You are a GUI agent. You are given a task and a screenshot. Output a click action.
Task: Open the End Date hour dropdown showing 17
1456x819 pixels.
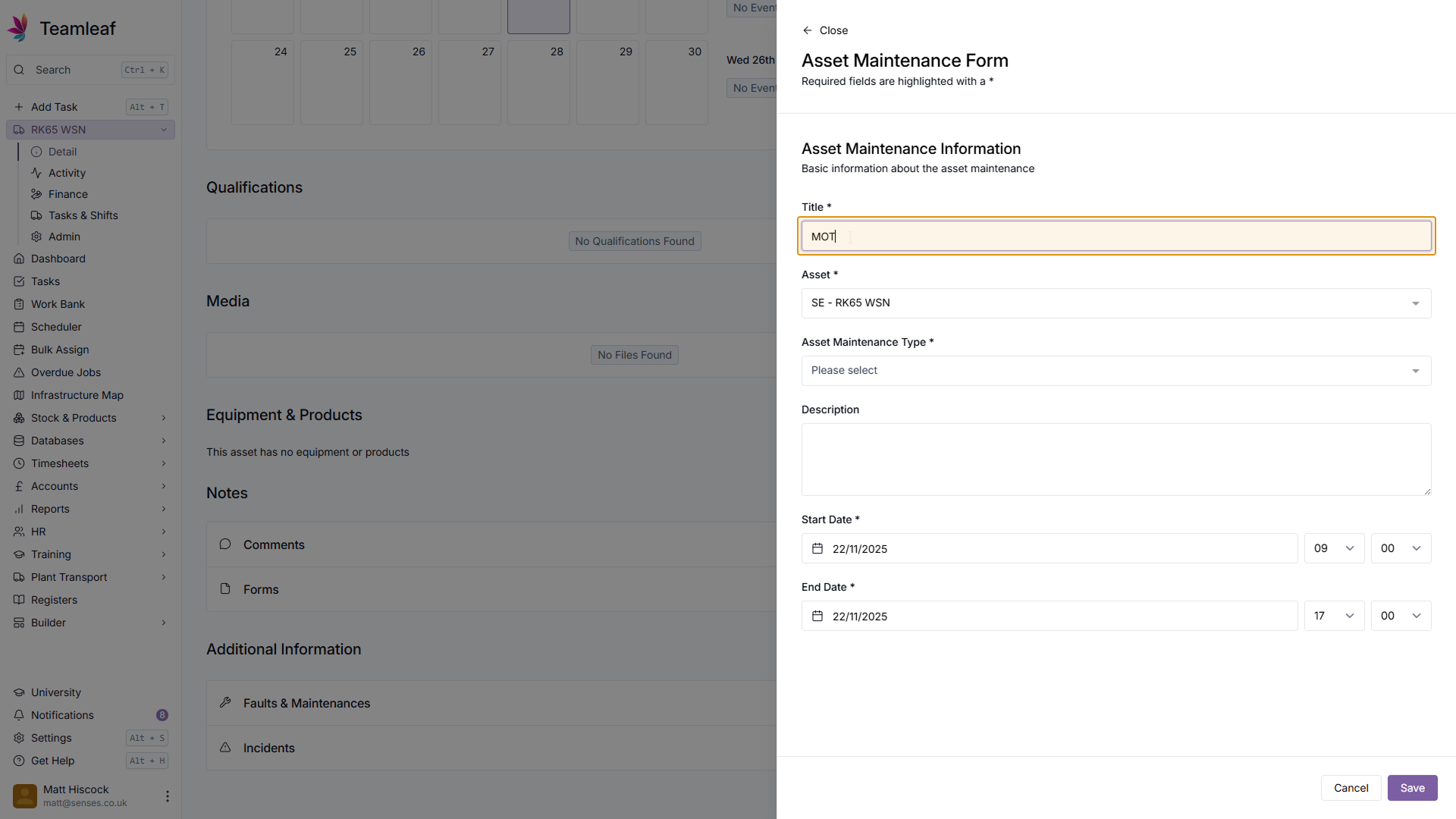pyautogui.click(x=1334, y=616)
